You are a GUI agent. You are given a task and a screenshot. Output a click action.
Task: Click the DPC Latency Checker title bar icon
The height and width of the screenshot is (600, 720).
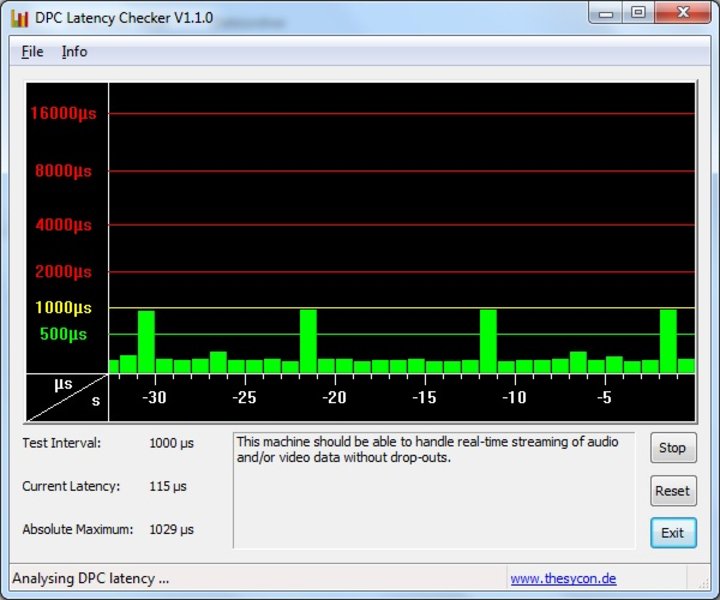[x=19, y=17]
